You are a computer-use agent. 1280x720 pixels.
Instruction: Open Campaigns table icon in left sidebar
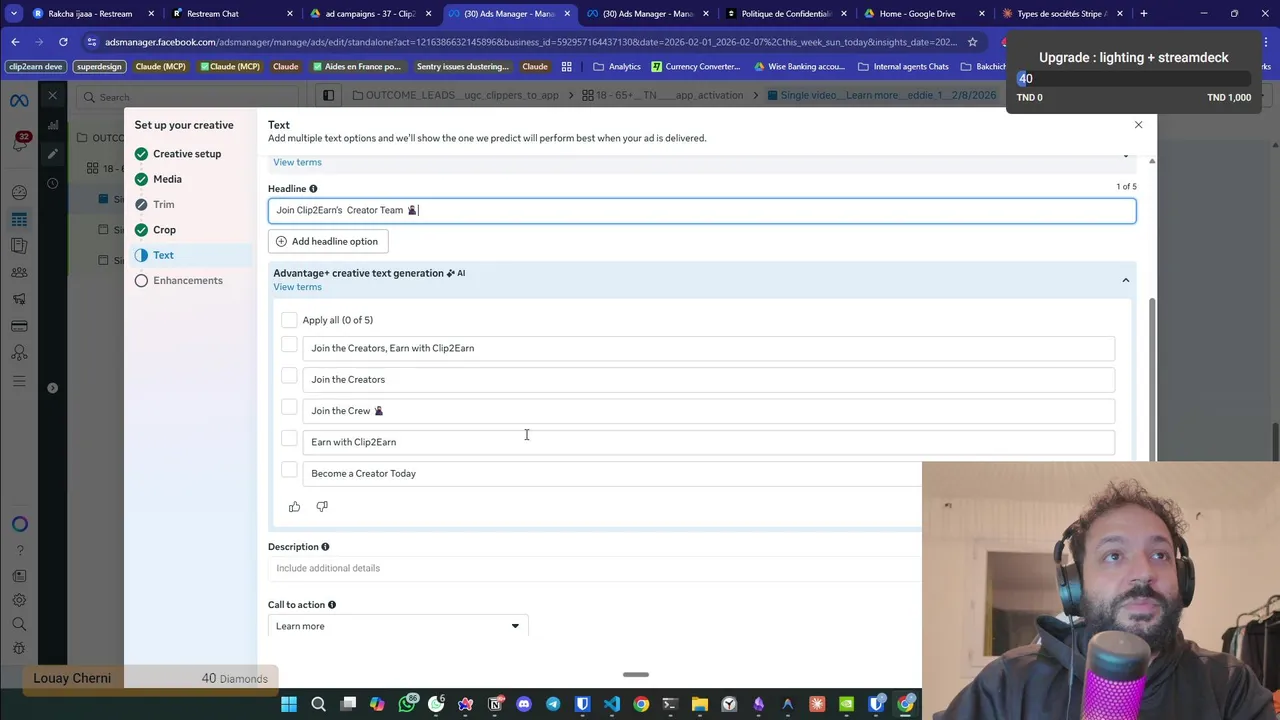tap(19, 220)
